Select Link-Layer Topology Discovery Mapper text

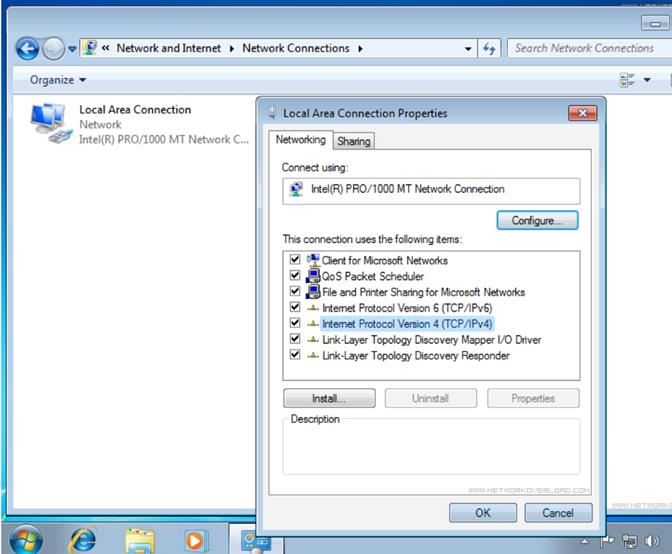click(x=432, y=340)
